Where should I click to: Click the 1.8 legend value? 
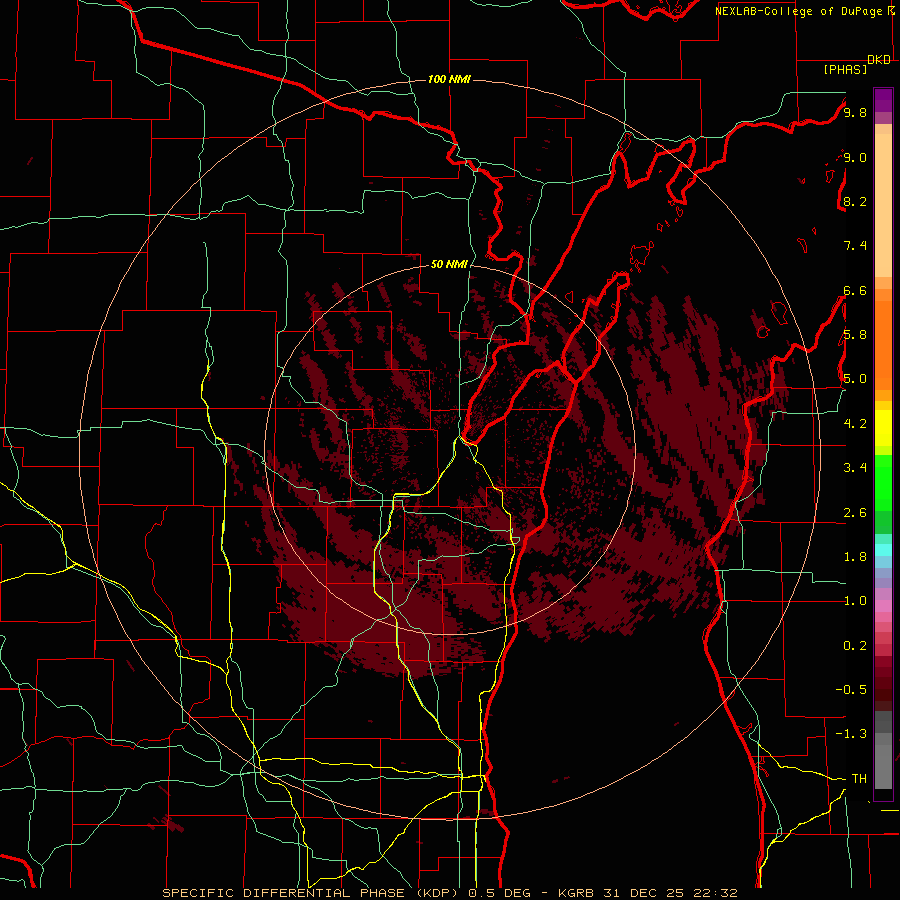coord(855,557)
